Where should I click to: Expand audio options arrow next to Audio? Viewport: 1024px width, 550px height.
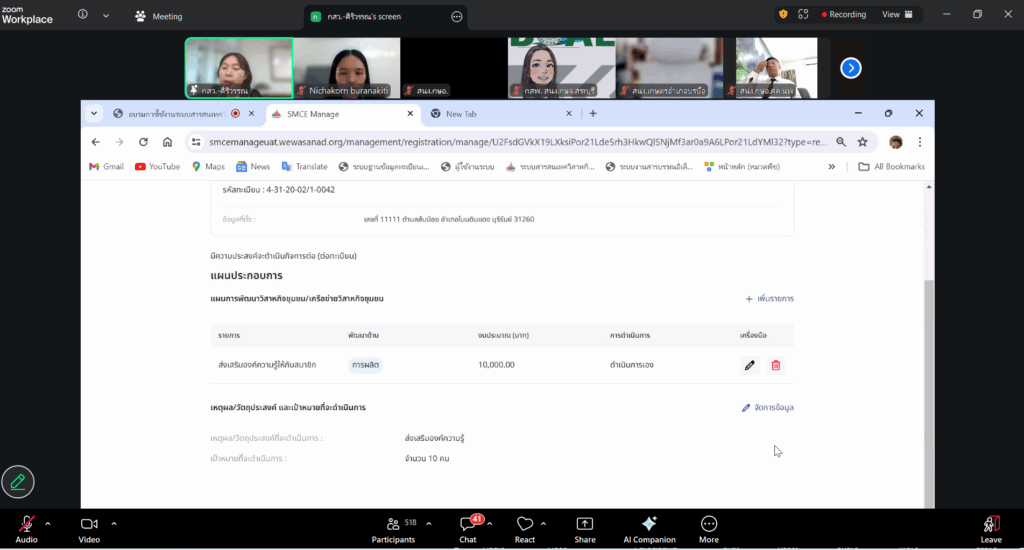[x=49, y=523]
